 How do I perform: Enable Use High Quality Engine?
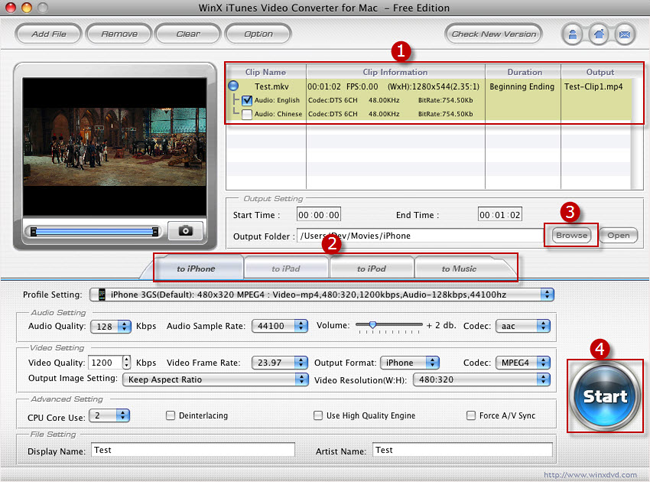[x=318, y=415]
